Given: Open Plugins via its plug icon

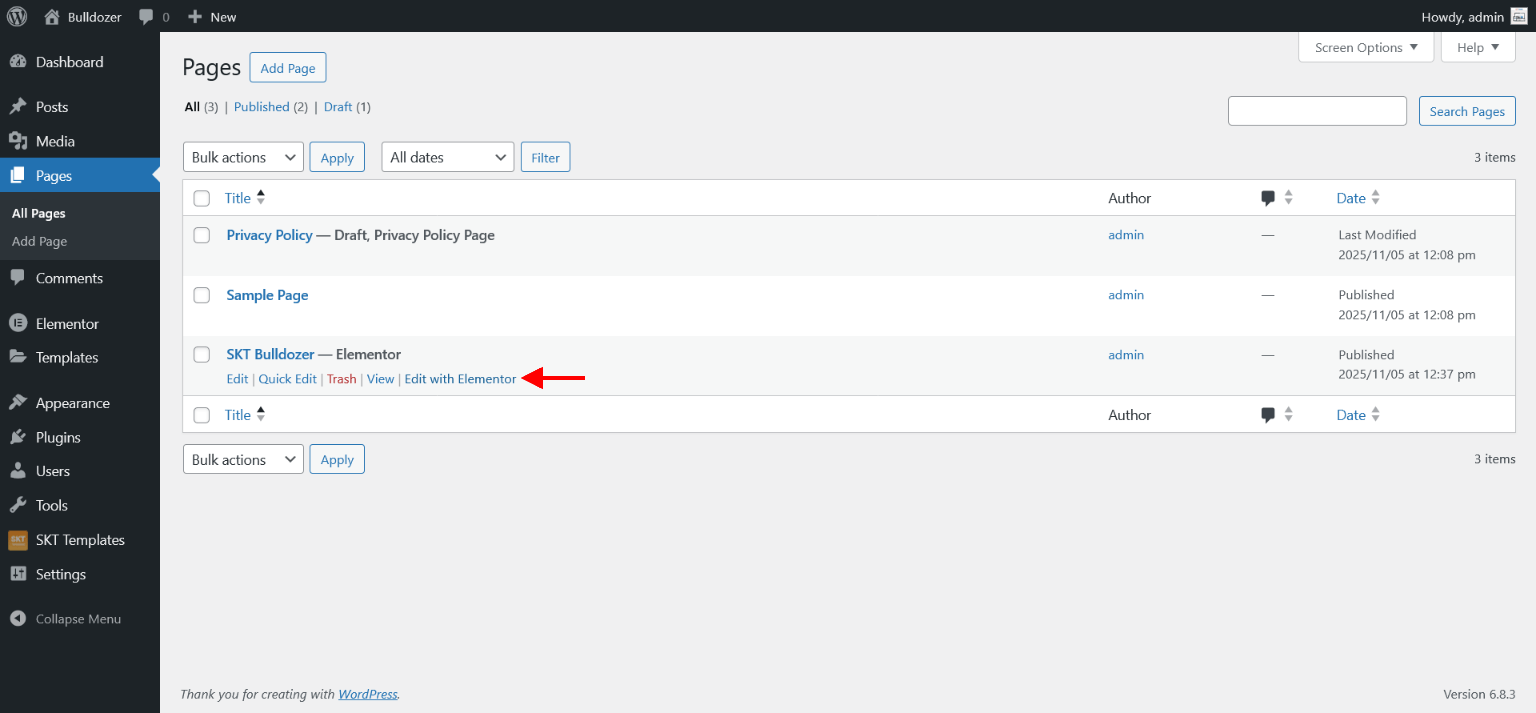Looking at the screenshot, I should click(x=18, y=437).
